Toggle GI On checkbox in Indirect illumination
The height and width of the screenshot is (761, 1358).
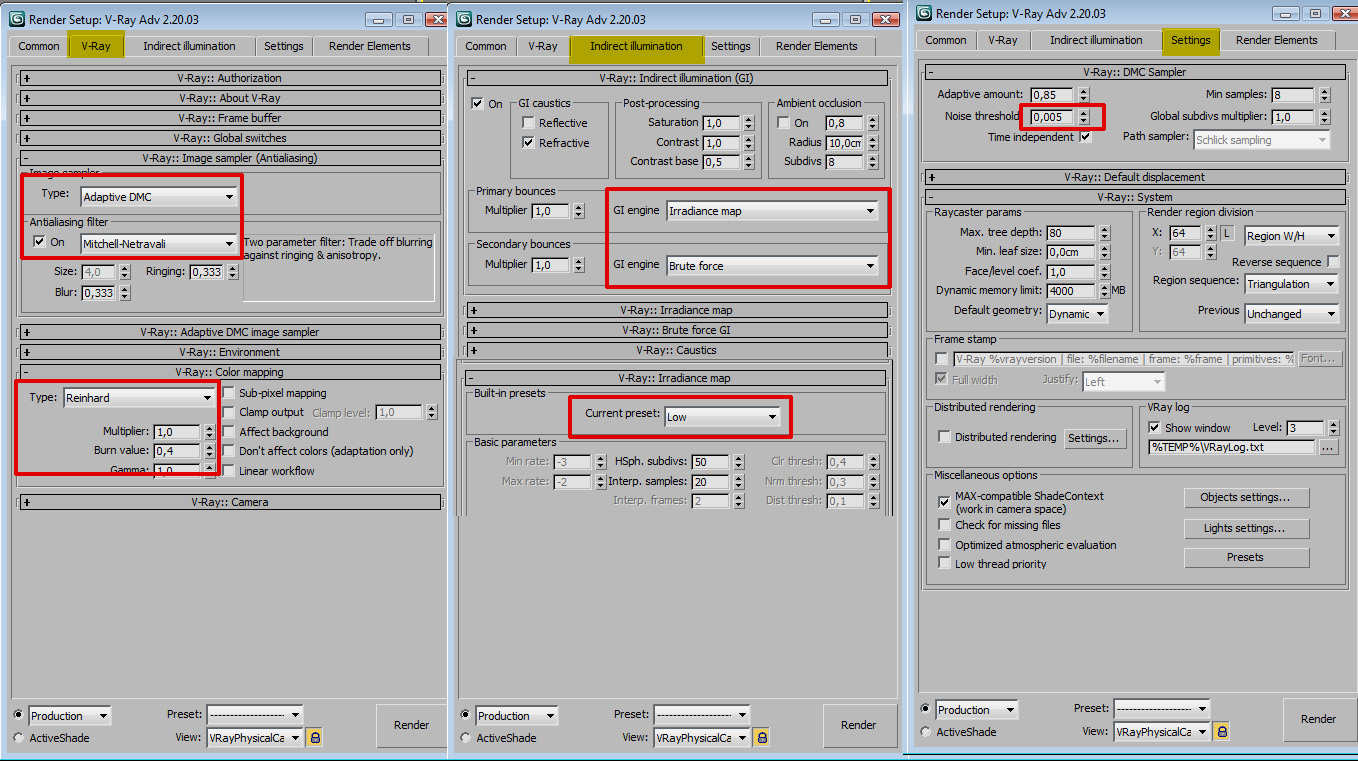click(477, 104)
